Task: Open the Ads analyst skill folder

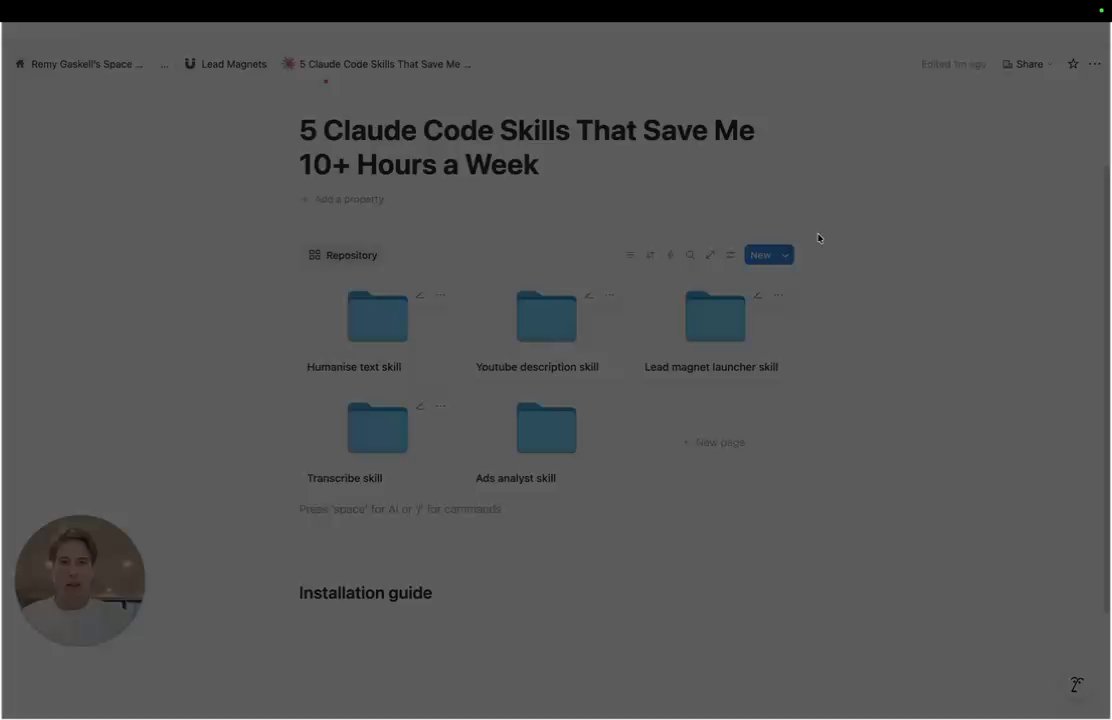Action: (546, 428)
